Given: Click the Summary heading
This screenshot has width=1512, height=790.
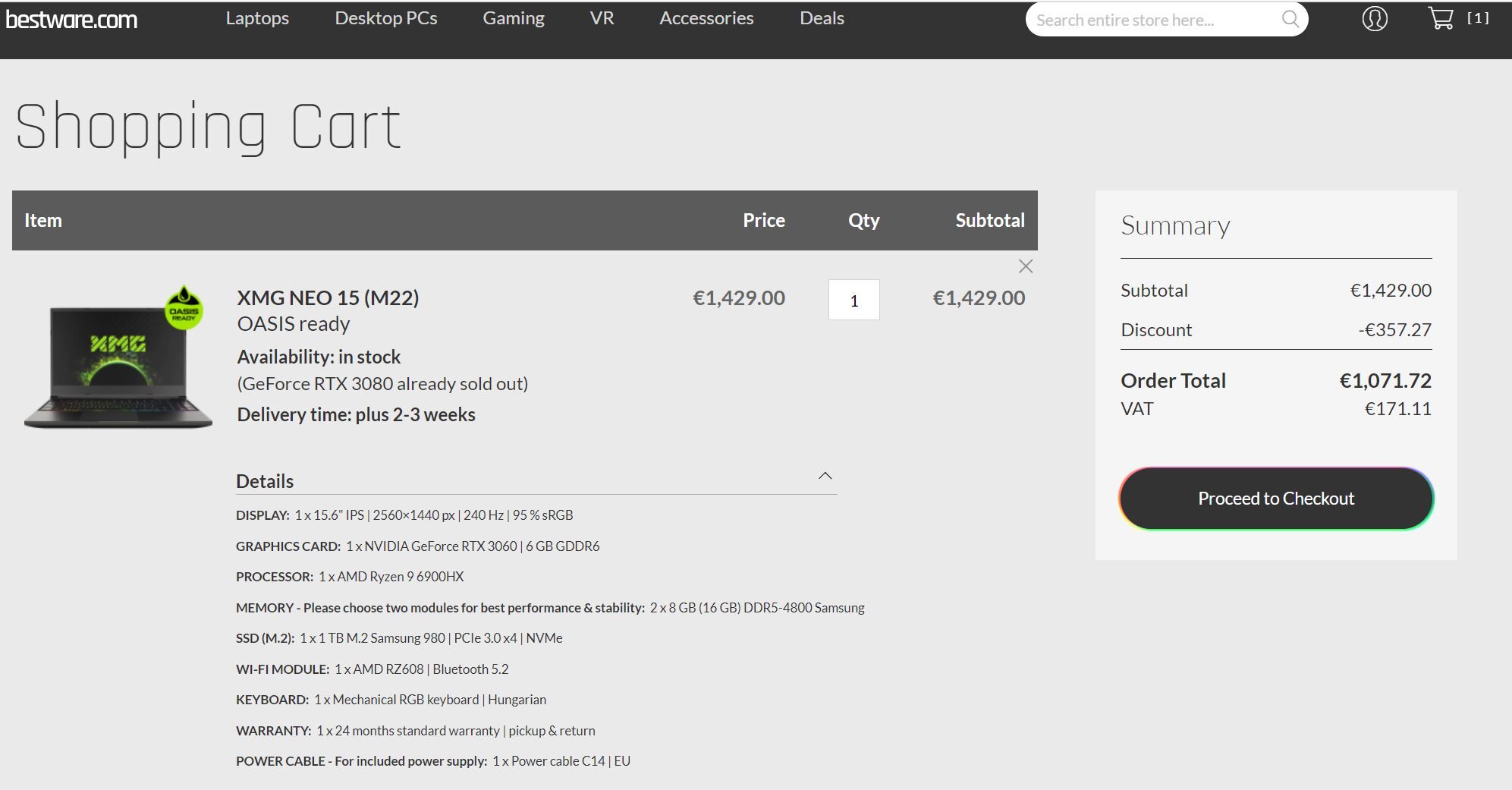Looking at the screenshot, I should click(x=1175, y=225).
